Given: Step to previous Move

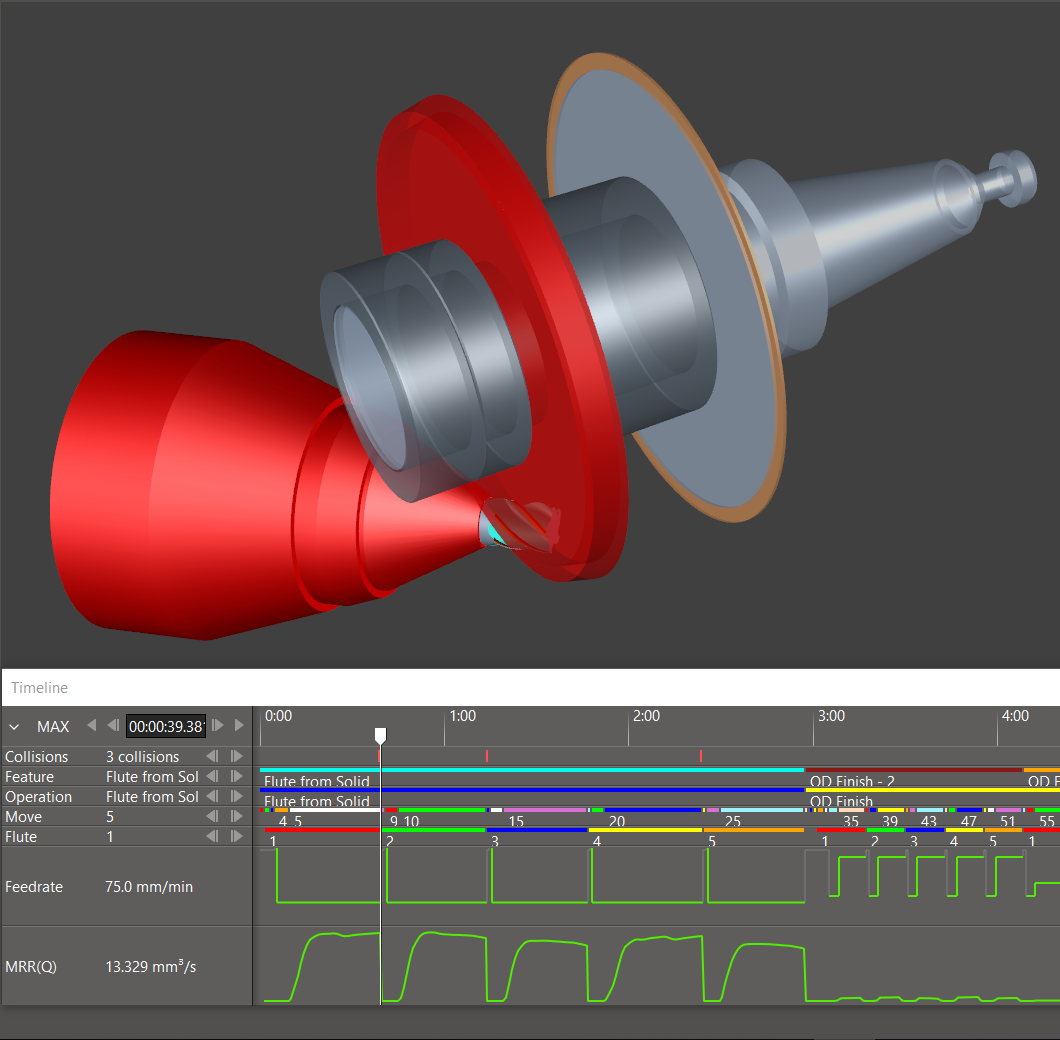Looking at the screenshot, I should pyautogui.click(x=212, y=817).
